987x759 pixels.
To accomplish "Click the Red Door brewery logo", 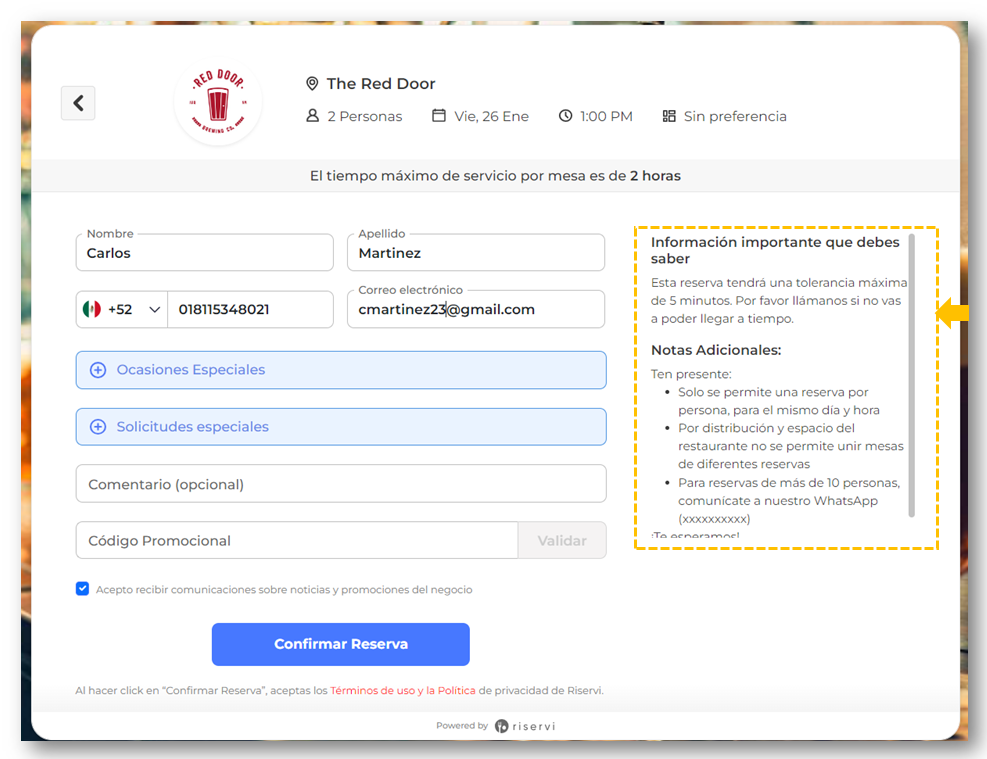I will (218, 103).
